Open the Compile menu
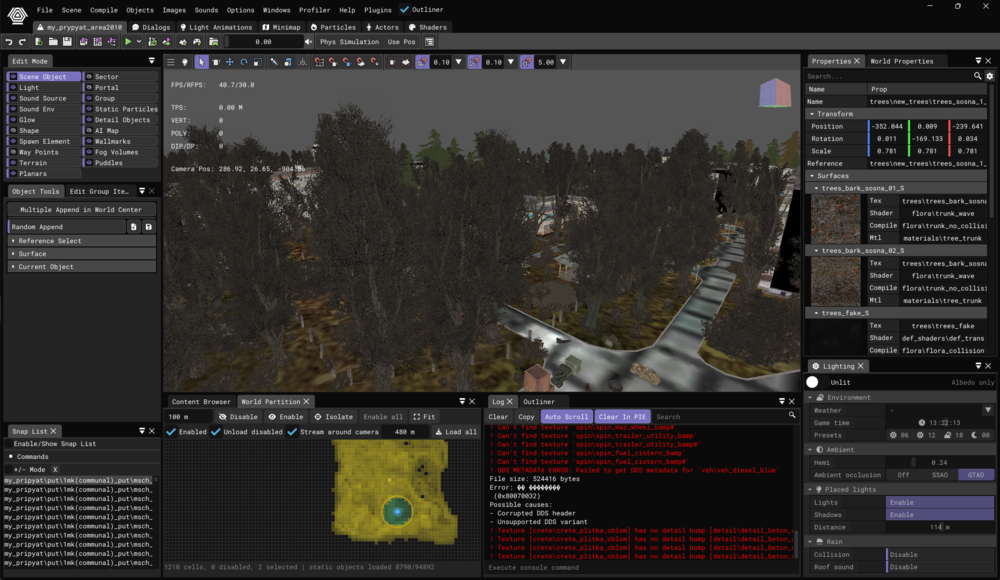This screenshot has width=1000, height=580. tap(103, 10)
